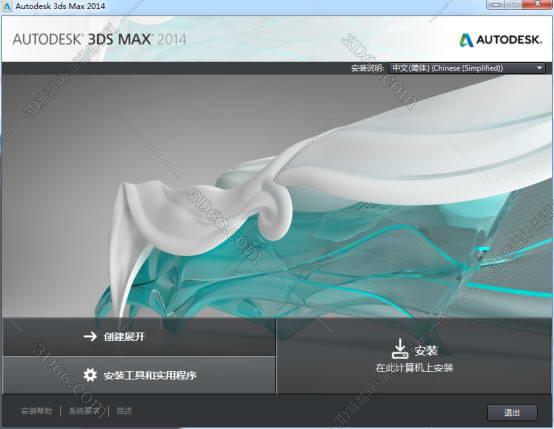This screenshot has width=554, height=429.
Task: Open the 系统要求 link
Action: pyautogui.click(x=84, y=411)
